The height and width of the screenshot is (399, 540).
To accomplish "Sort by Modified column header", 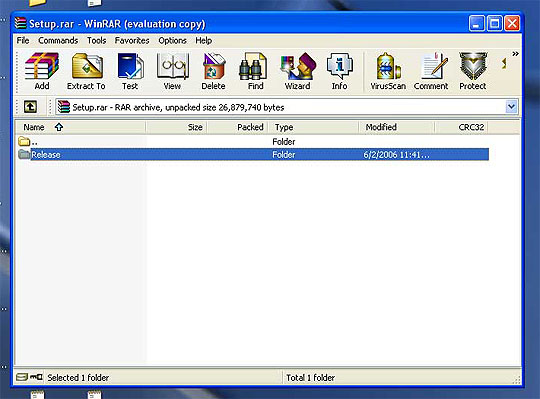I will click(396, 127).
